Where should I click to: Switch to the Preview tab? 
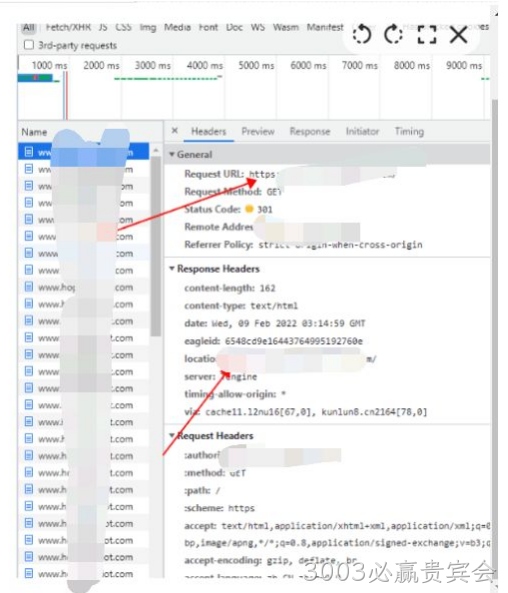click(x=258, y=132)
